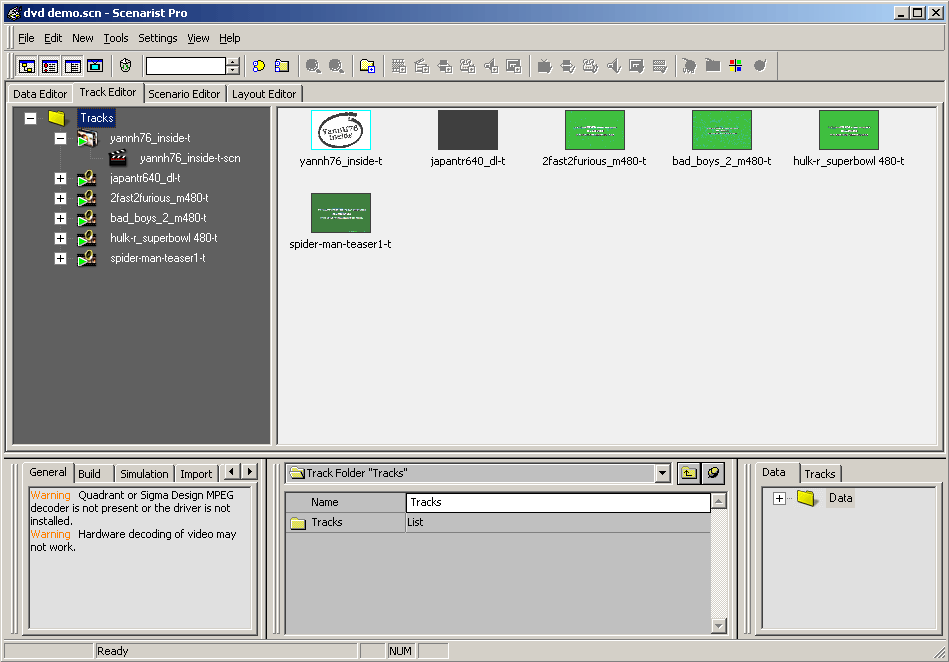Expand the Data folder in right panel
Image resolution: width=949 pixels, height=662 pixels.
(780, 499)
